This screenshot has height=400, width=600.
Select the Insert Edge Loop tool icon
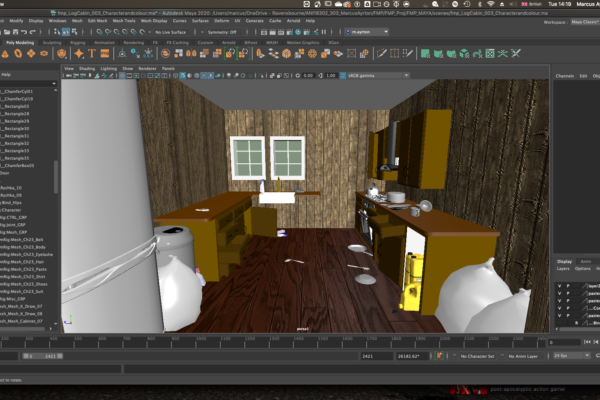click(x=394, y=54)
